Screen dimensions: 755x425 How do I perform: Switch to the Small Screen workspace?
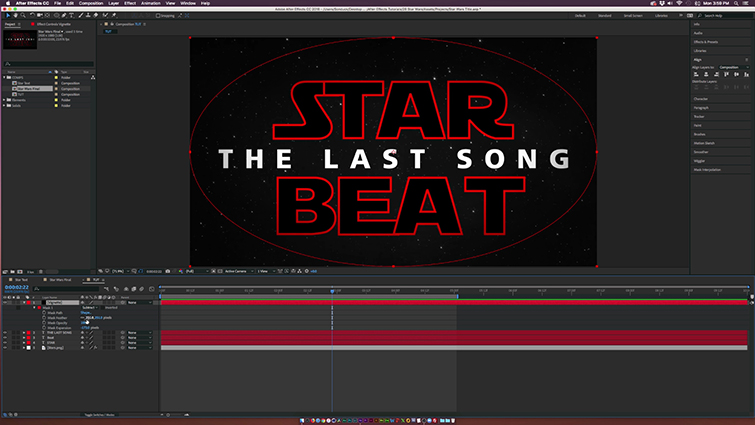tap(633, 16)
